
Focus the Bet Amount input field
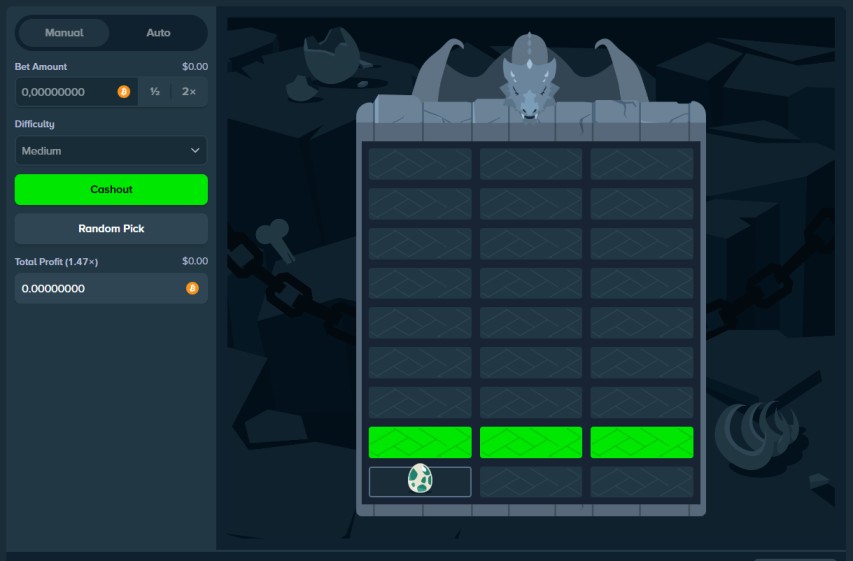coord(66,91)
